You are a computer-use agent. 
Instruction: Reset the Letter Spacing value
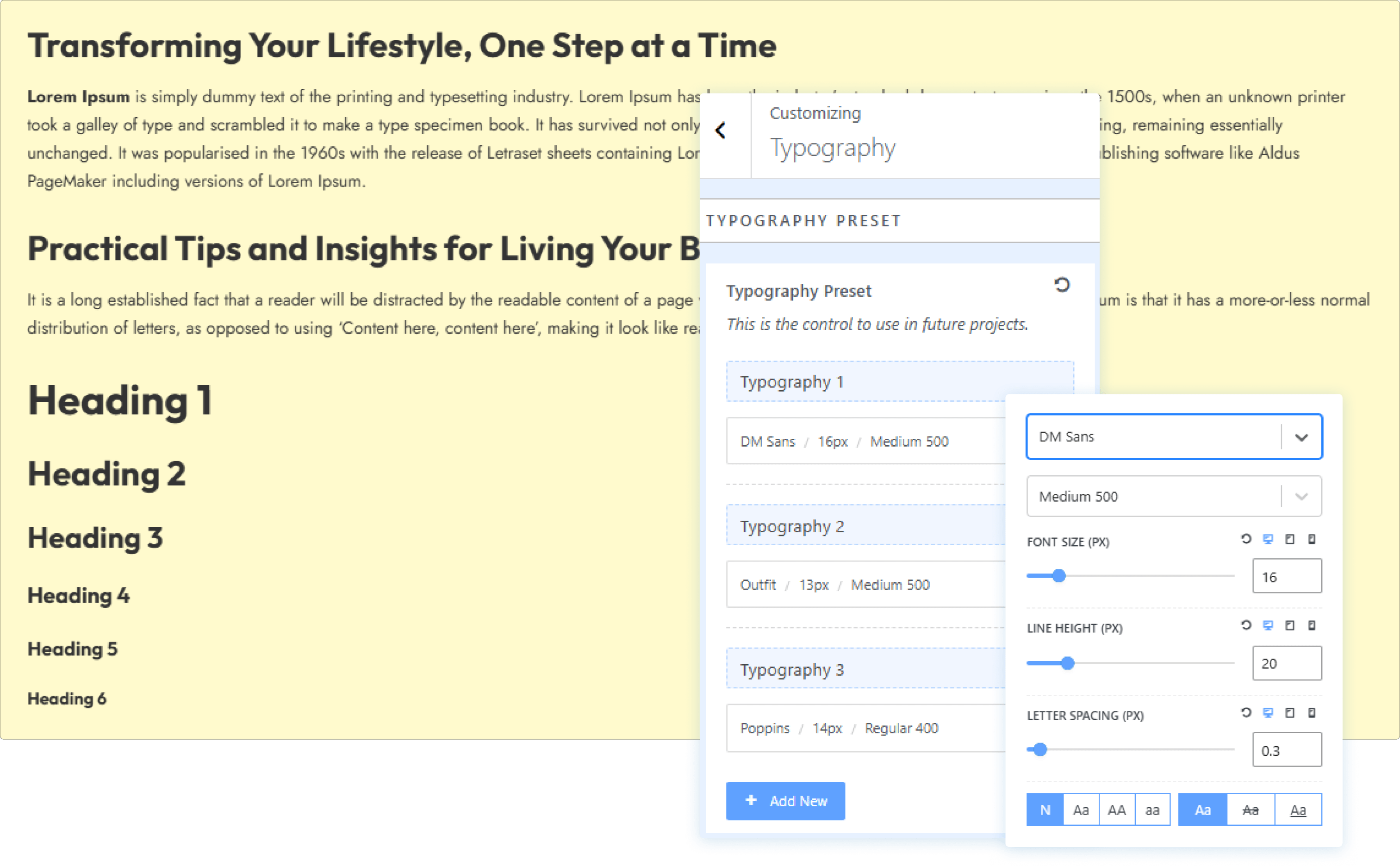coord(1245,712)
